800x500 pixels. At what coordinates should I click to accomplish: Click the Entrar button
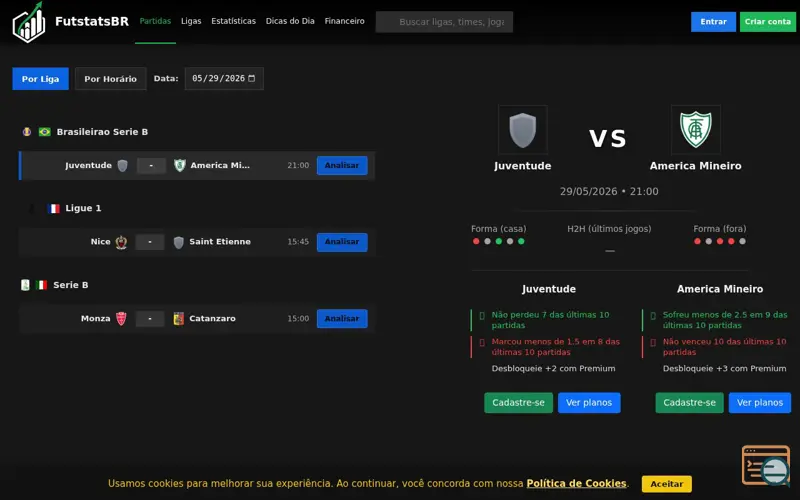[713, 22]
